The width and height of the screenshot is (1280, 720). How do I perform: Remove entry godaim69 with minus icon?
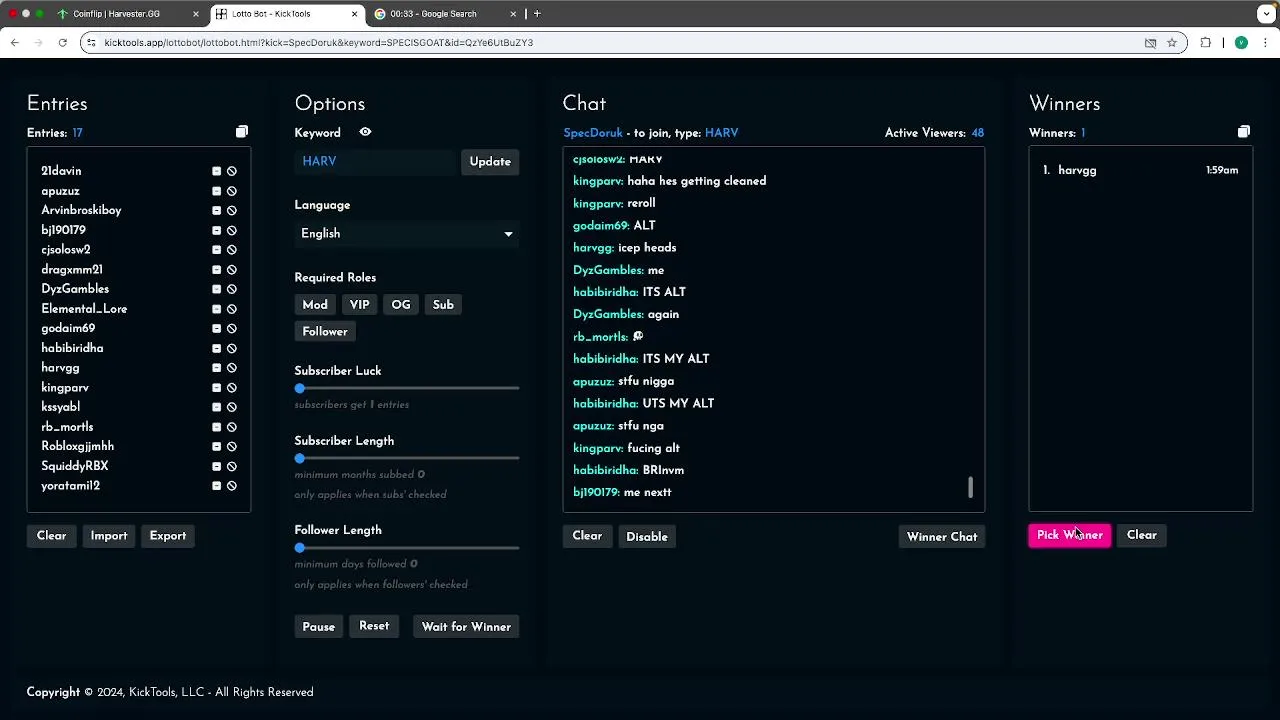216,329
